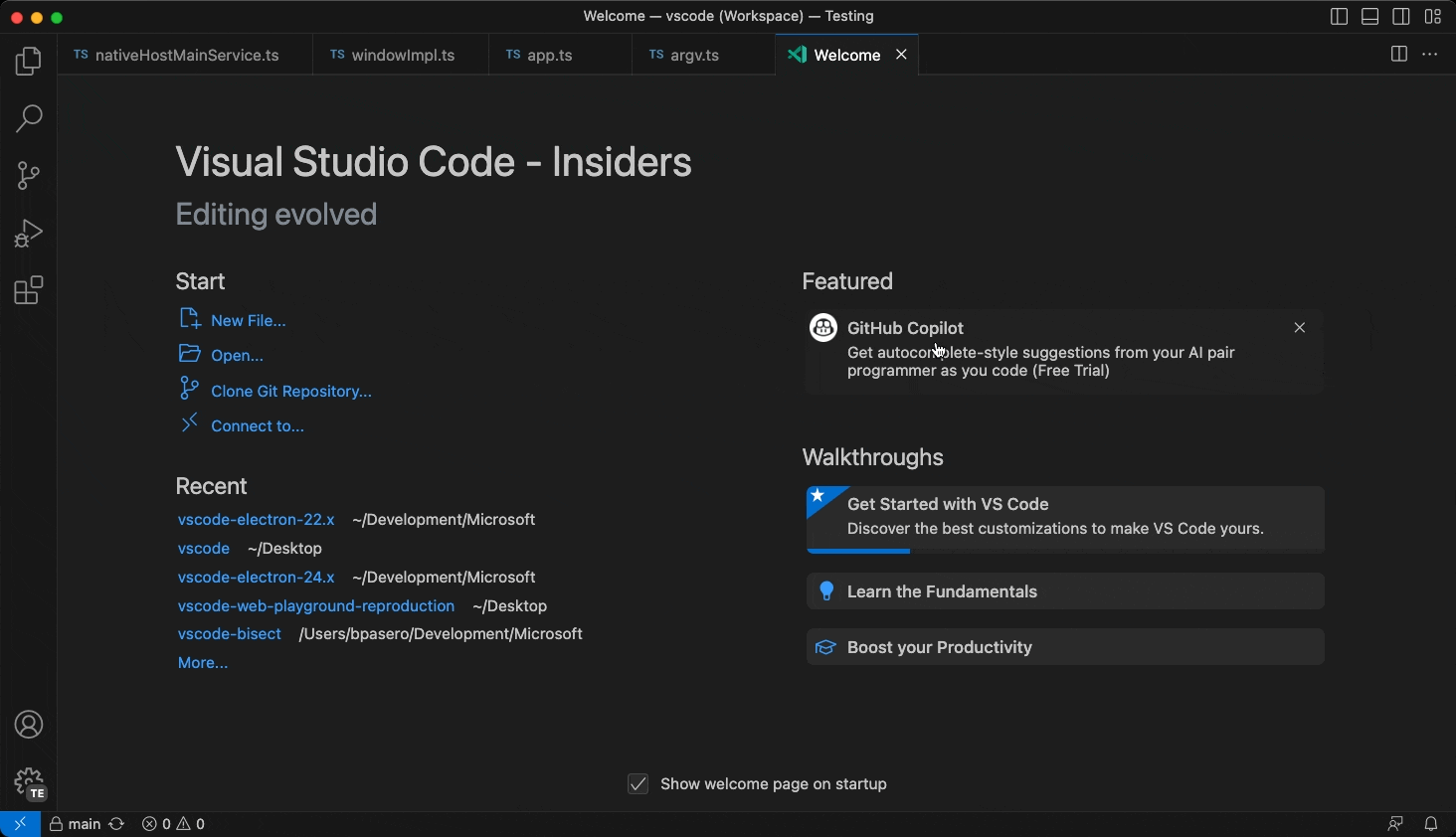Viewport: 1456px width, 837px height.
Task: Toggle the secondary side bar visibility
Action: (1402, 16)
